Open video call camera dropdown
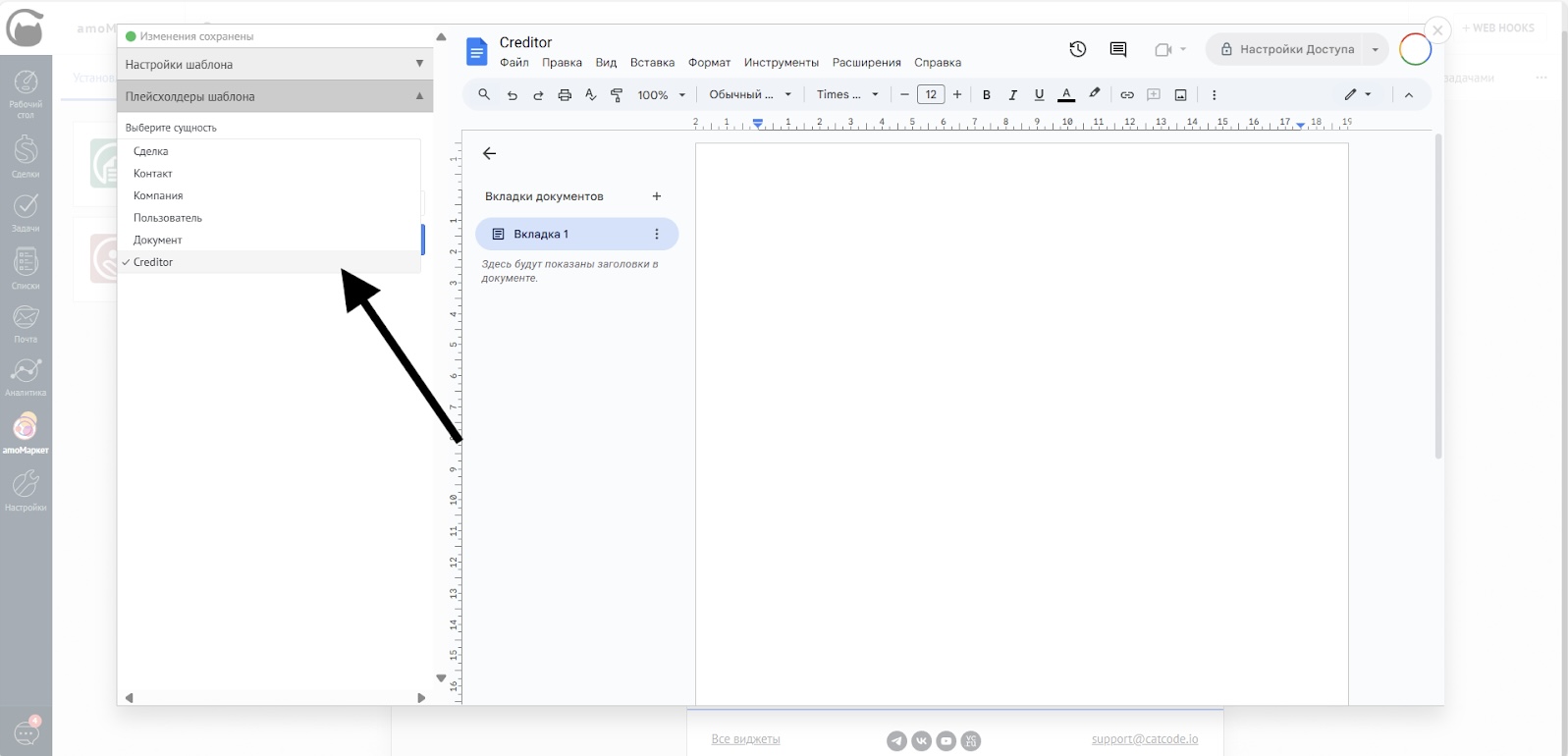Screen dimensions: 1568x756 point(1170,49)
